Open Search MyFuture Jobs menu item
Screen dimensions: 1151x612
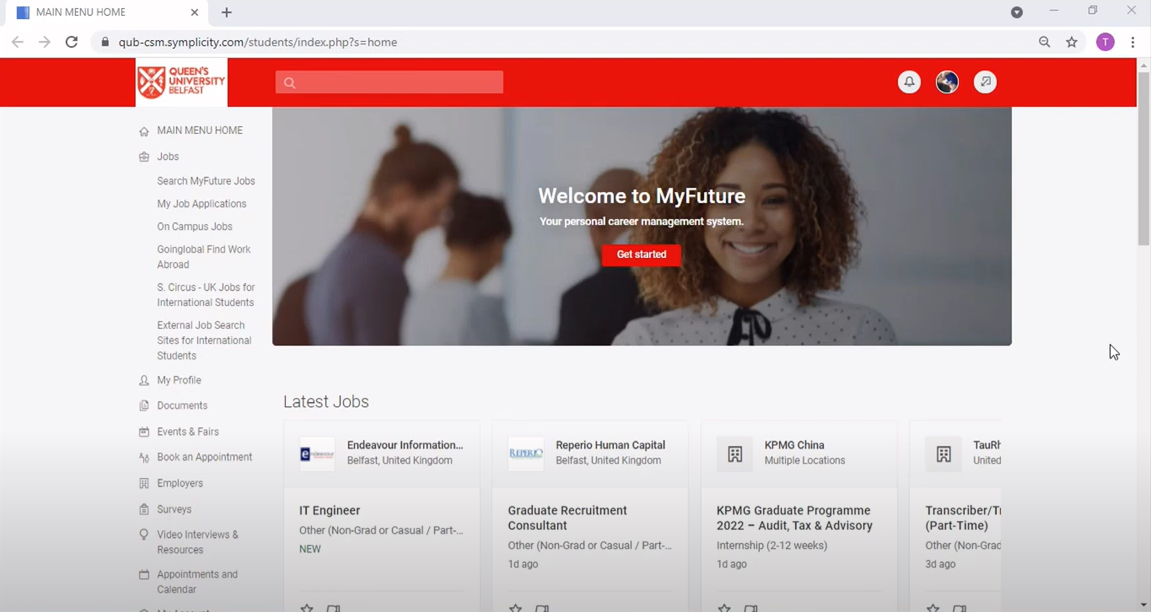(206, 181)
